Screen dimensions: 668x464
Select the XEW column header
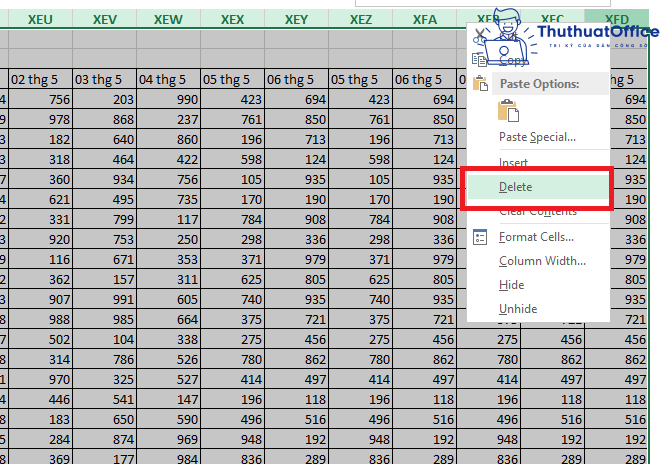click(x=169, y=19)
